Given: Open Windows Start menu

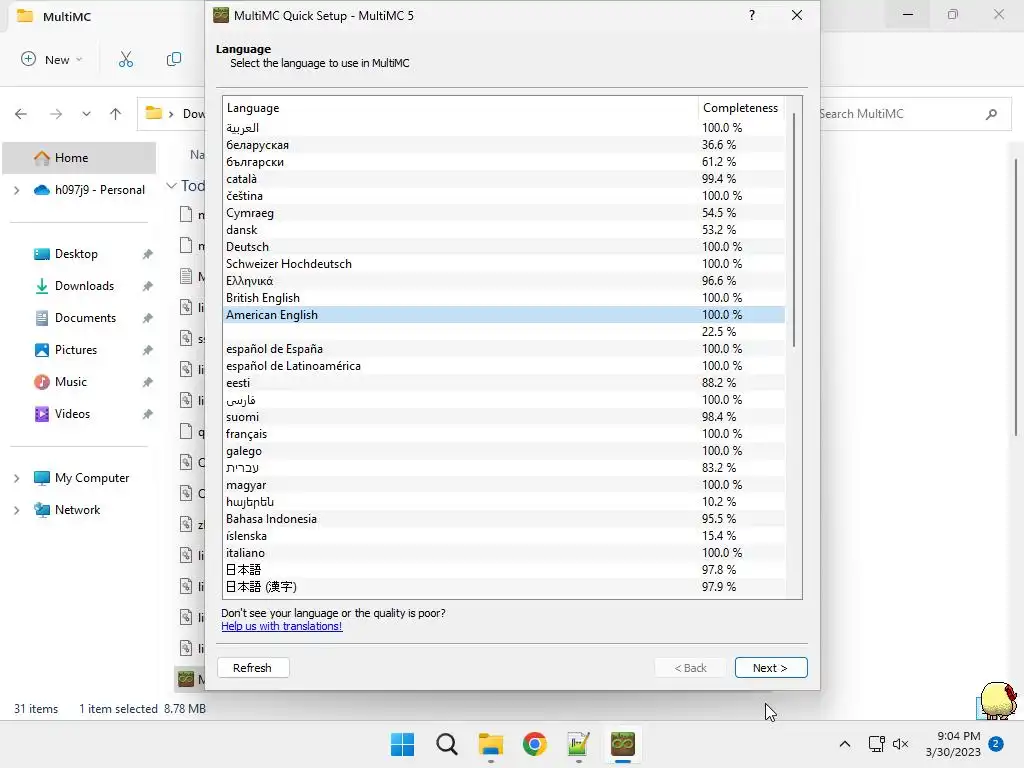Looking at the screenshot, I should (402, 744).
